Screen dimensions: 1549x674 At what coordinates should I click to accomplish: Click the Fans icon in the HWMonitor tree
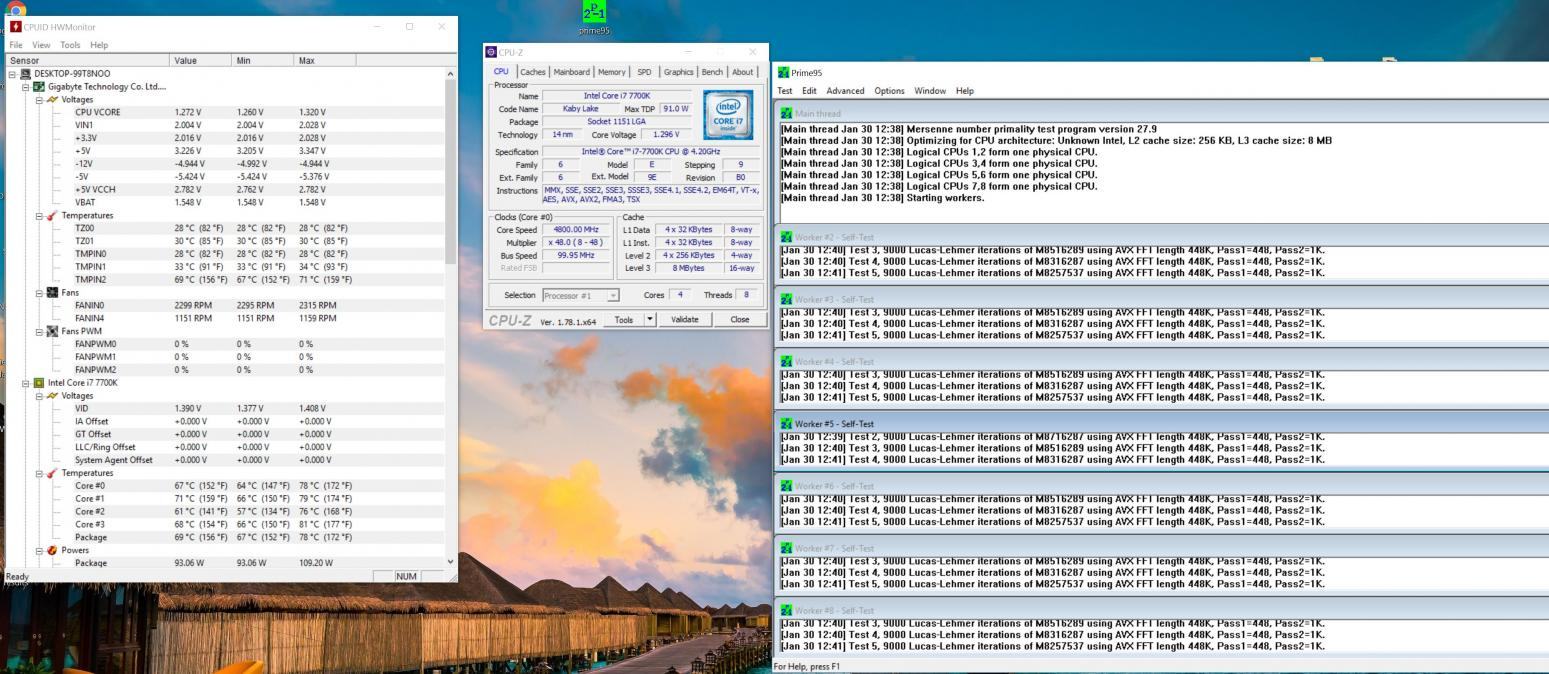(x=52, y=292)
